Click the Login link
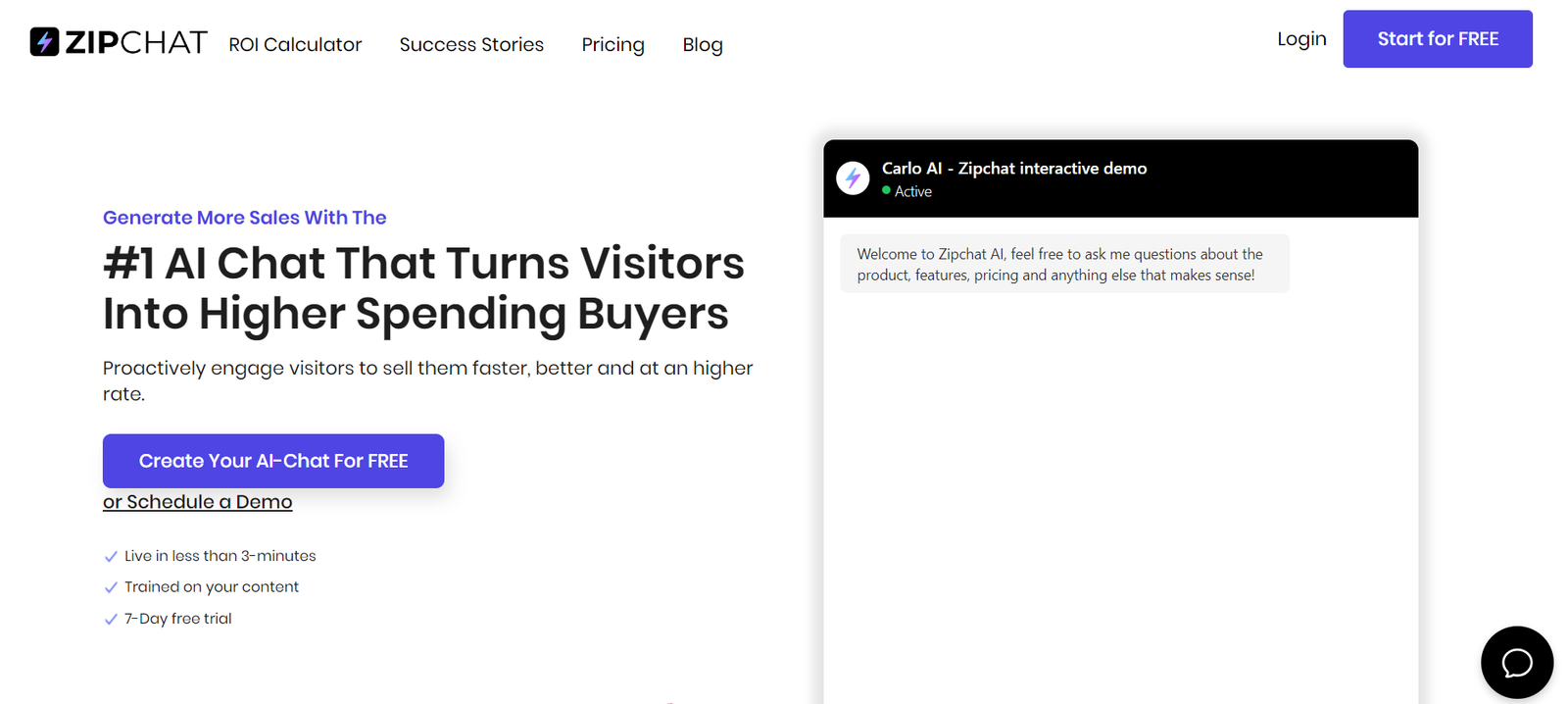This screenshot has width=1568, height=704. point(1301,39)
